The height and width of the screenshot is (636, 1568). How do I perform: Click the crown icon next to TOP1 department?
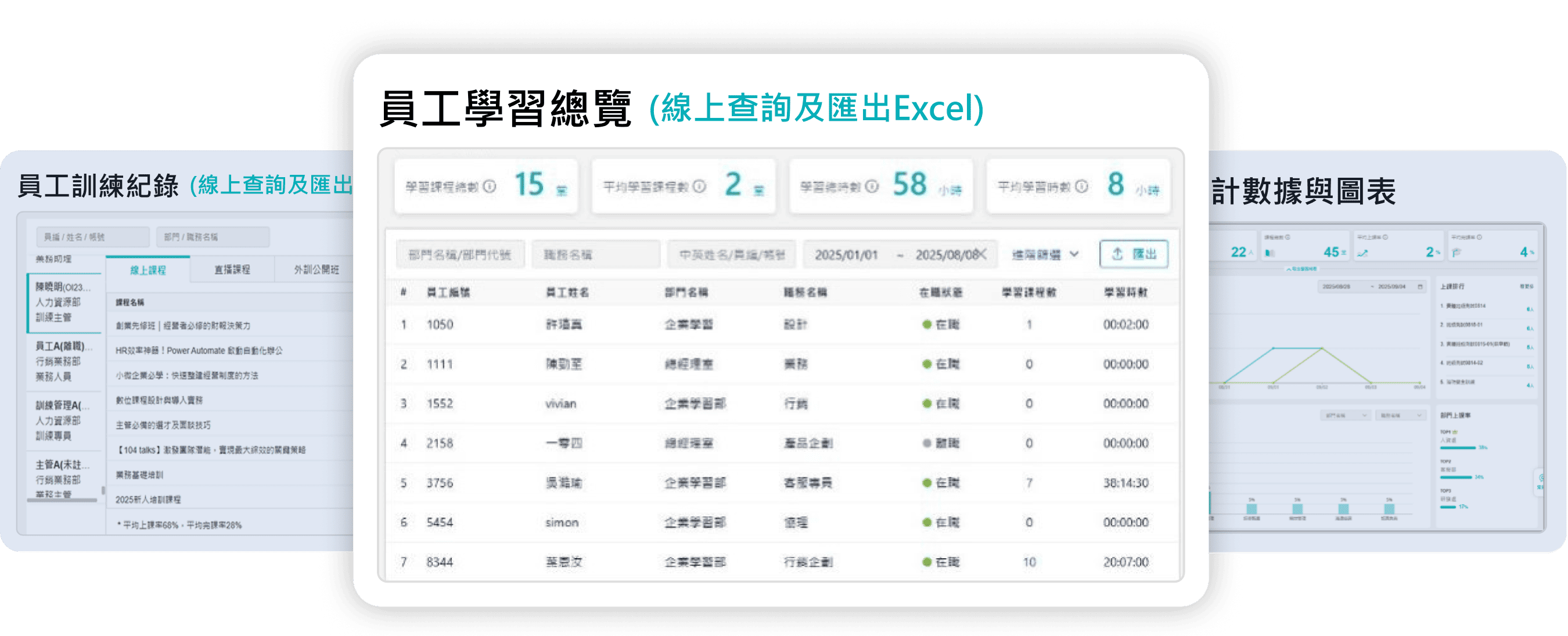pyautogui.click(x=1455, y=432)
